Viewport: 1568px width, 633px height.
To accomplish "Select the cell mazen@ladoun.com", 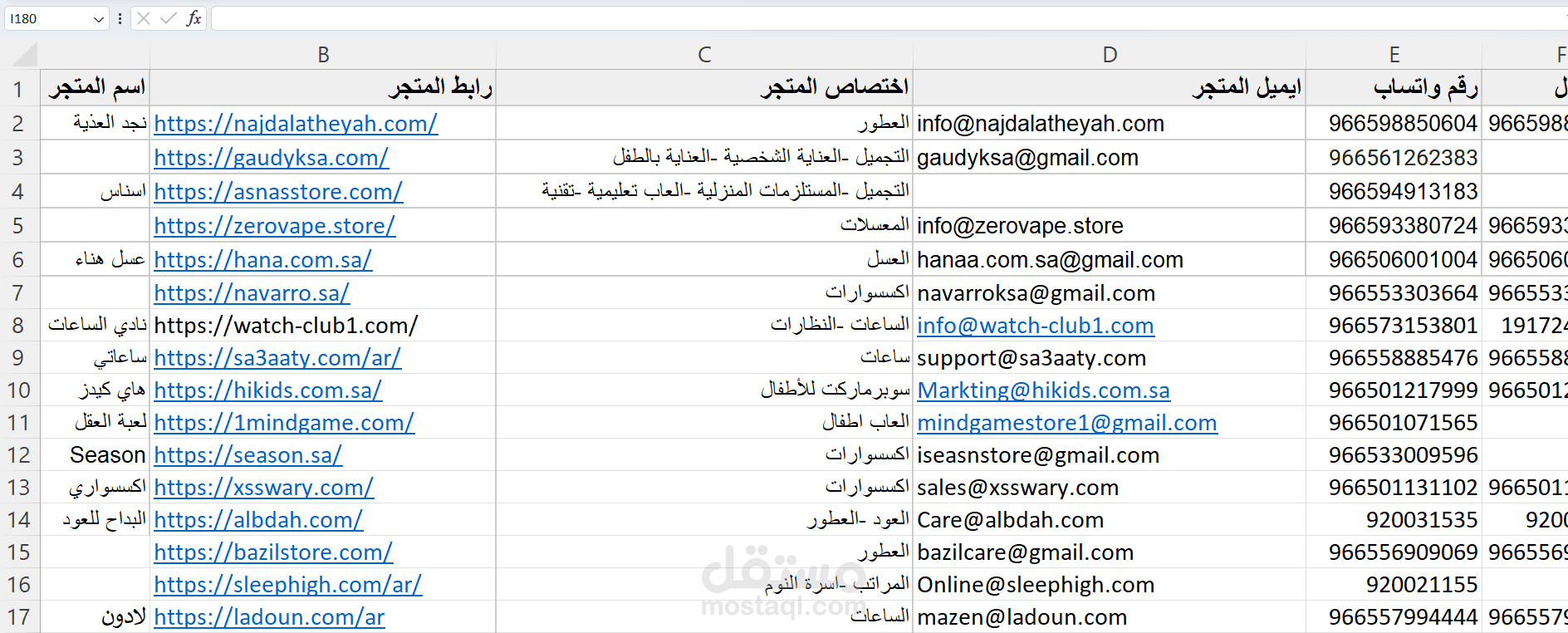I will [x=1110, y=617].
